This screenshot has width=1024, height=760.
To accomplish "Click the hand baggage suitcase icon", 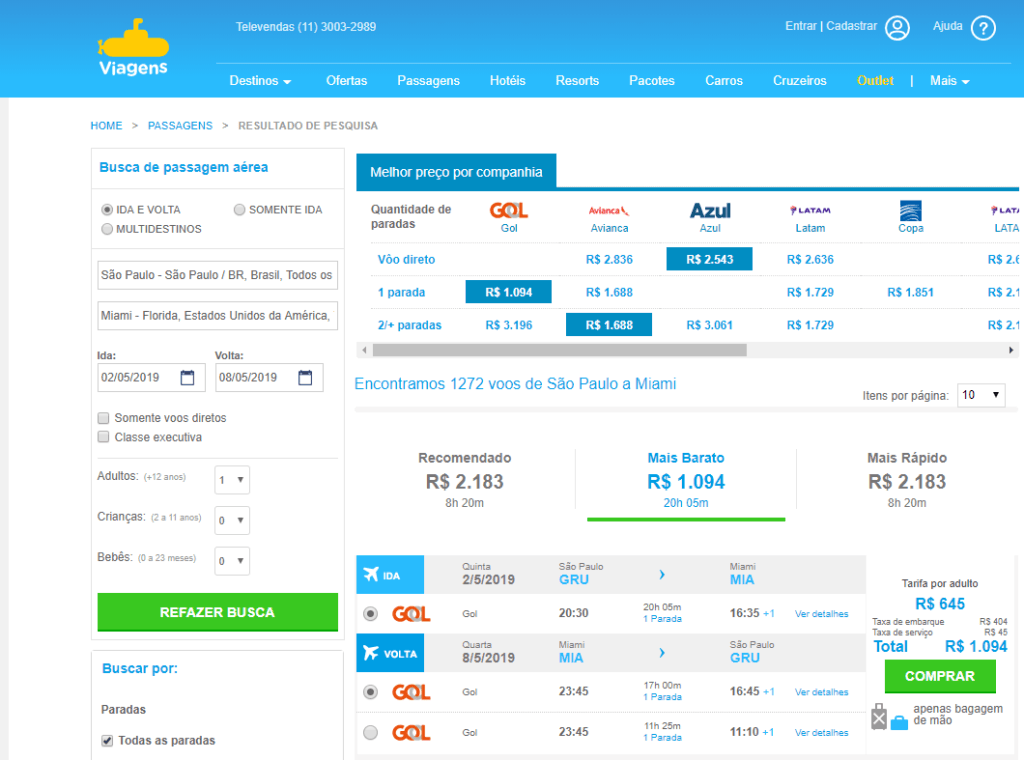I will tap(899, 723).
